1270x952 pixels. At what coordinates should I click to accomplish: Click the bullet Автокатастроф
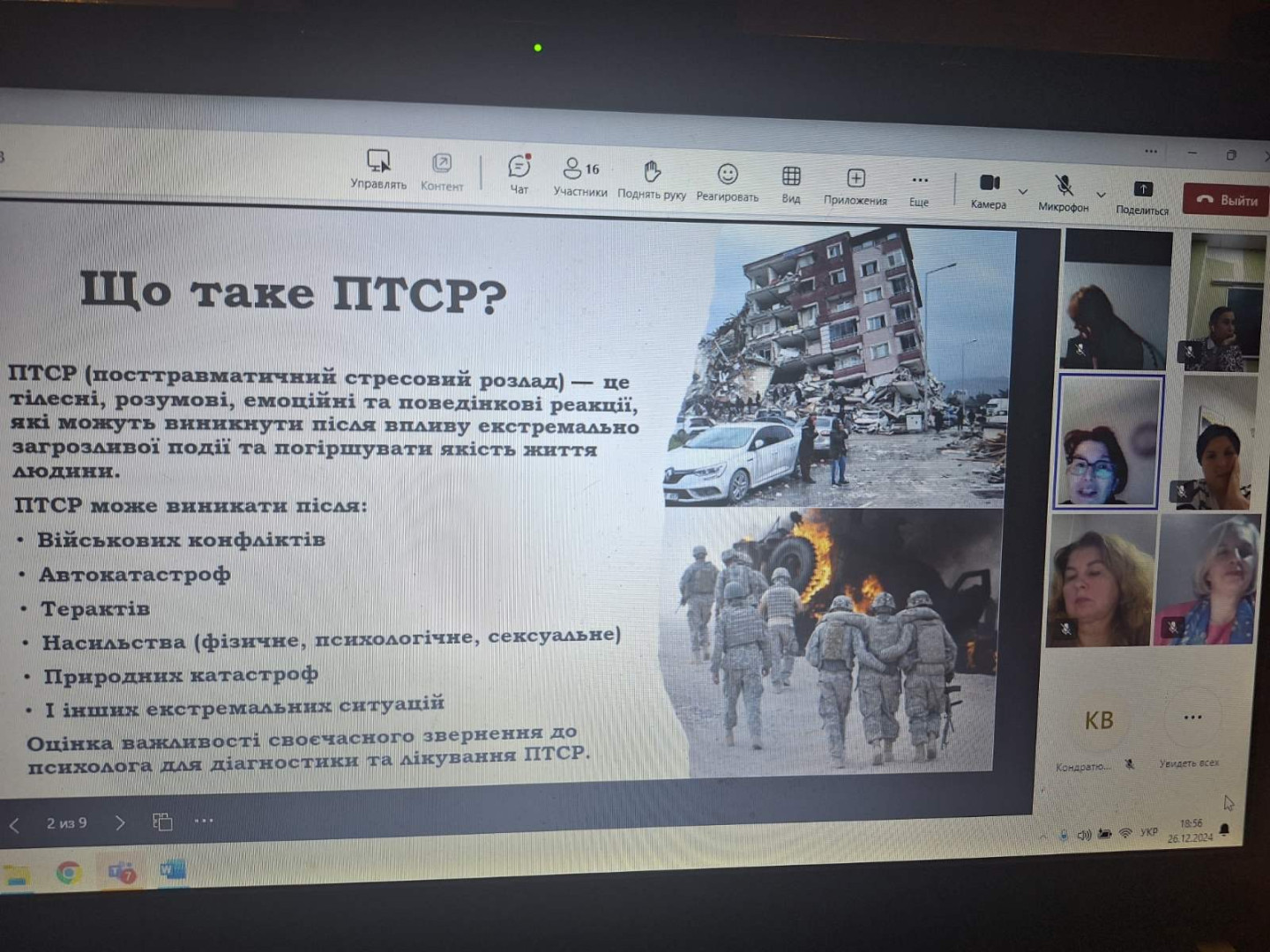tap(134, 575)
